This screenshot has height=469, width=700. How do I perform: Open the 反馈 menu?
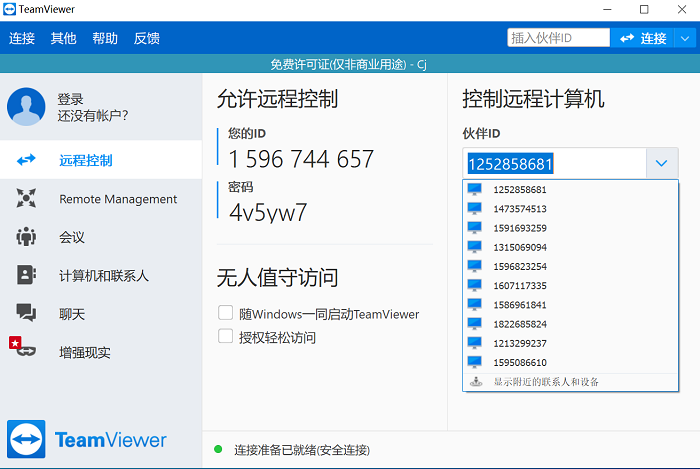[146, 38]
